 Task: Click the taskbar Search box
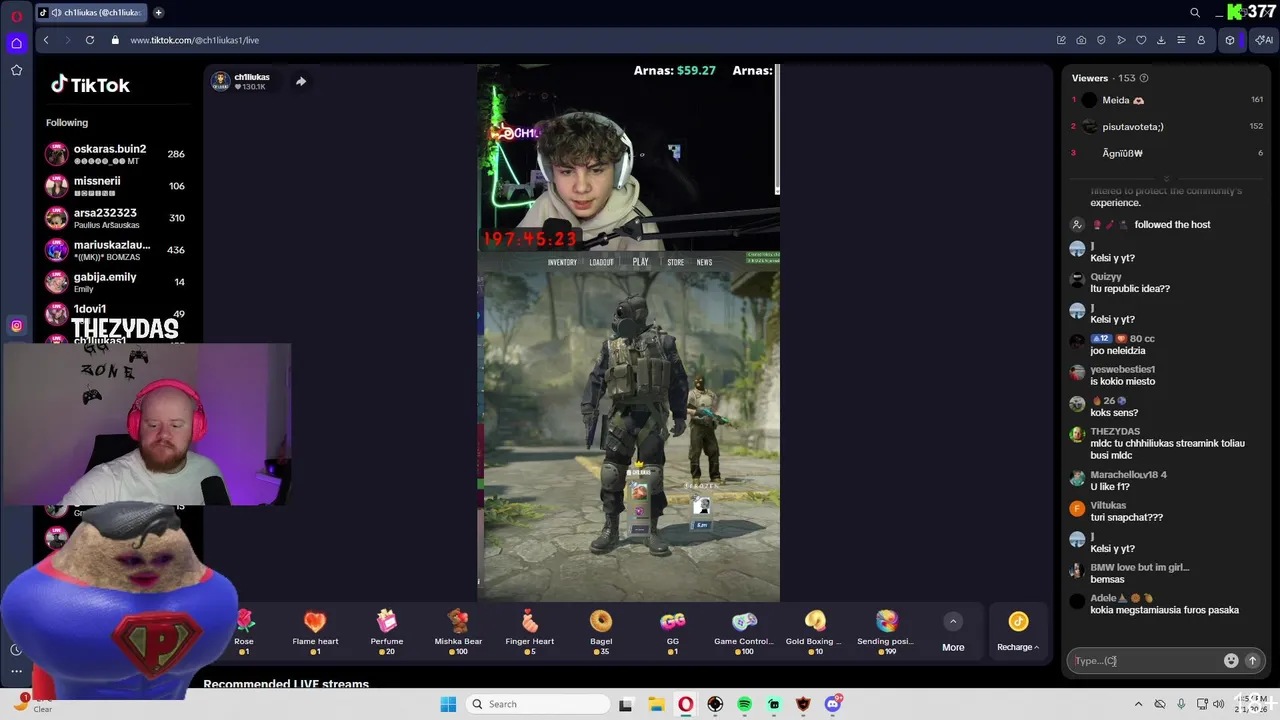click(538, 704)
